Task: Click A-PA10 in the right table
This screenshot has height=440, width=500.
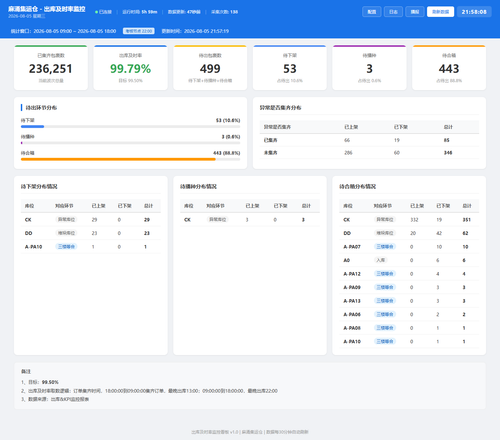Action: [x=352, y=342]
